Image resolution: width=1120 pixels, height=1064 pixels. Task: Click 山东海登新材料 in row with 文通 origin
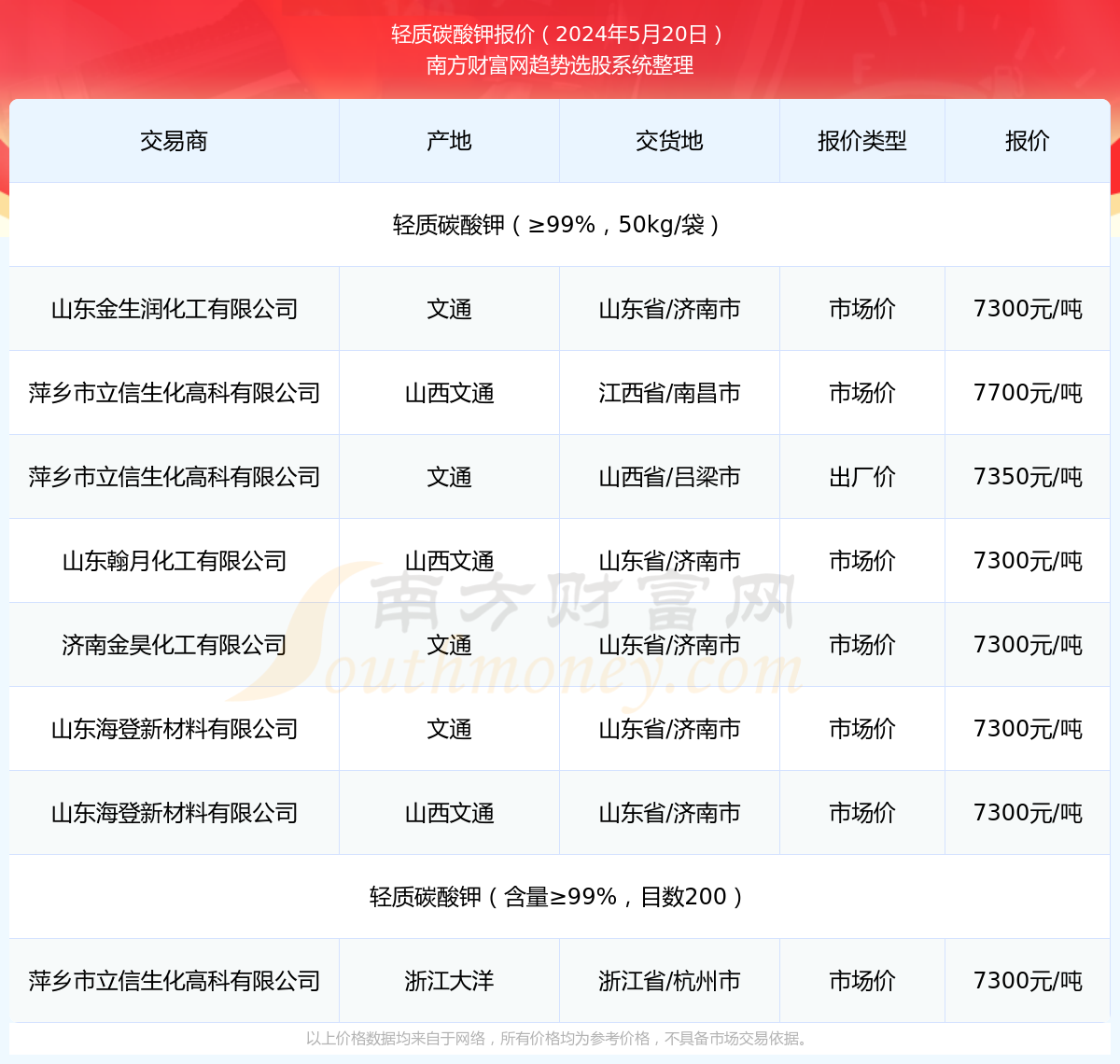coord(175,729)
